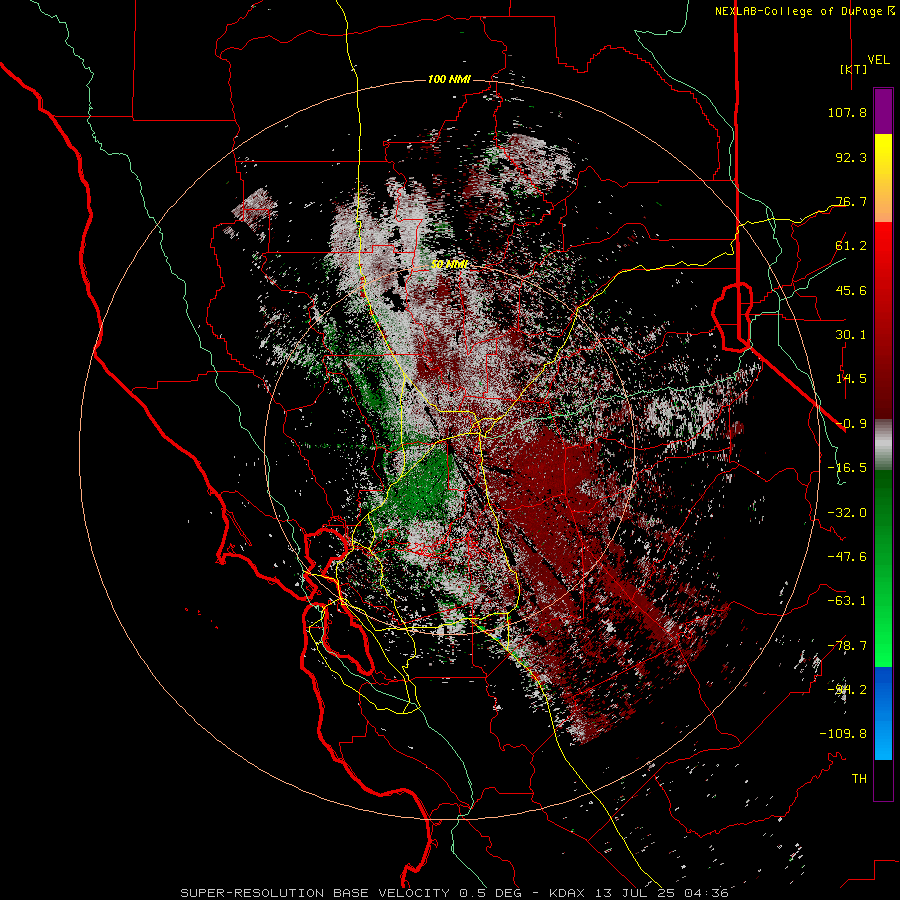The image size is (900, 900).
Task: Click the 30.1 scale value
Action: tap(851, 335)
